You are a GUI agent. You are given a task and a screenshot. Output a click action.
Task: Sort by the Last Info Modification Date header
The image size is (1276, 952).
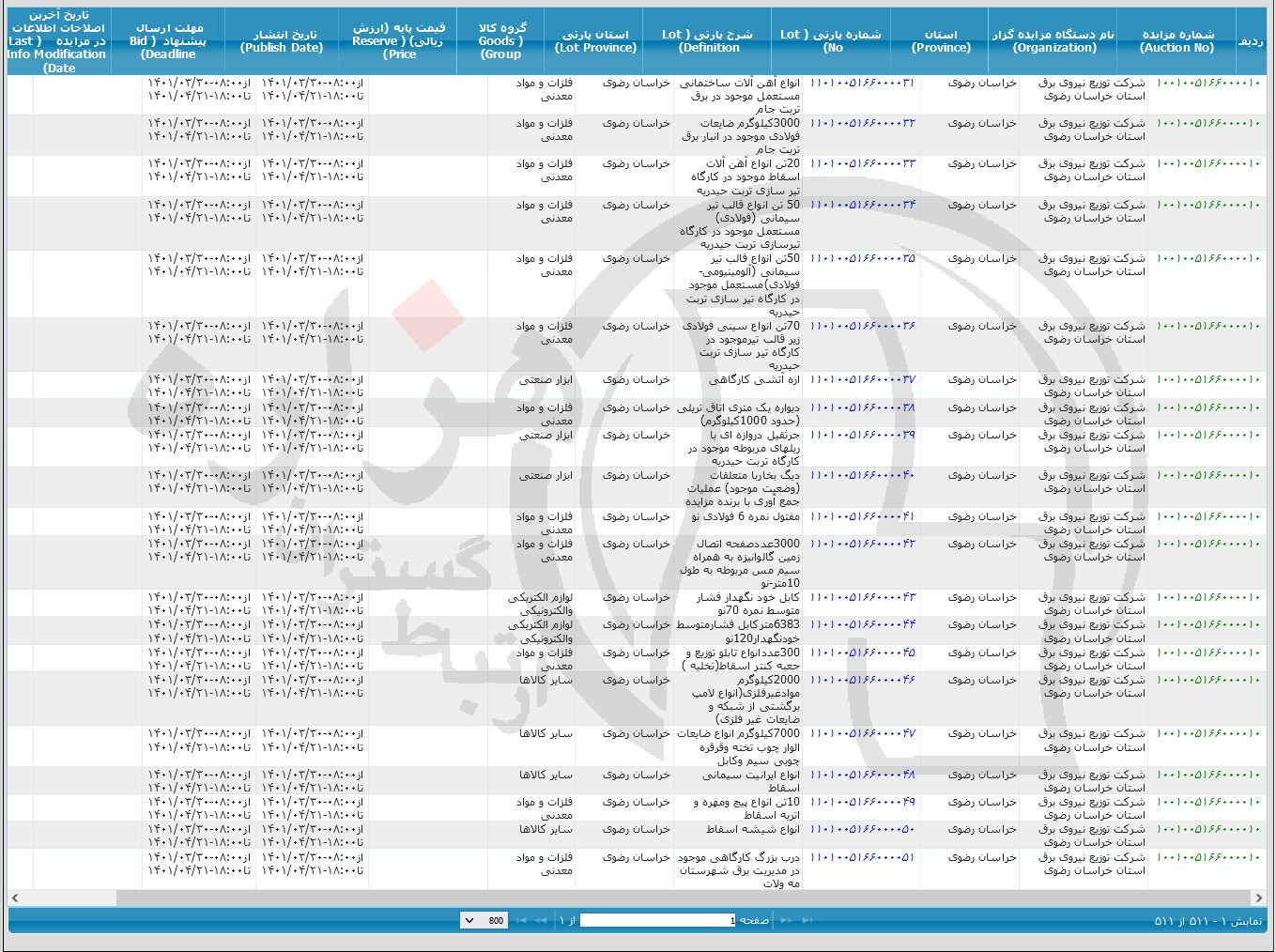[58, 41]
